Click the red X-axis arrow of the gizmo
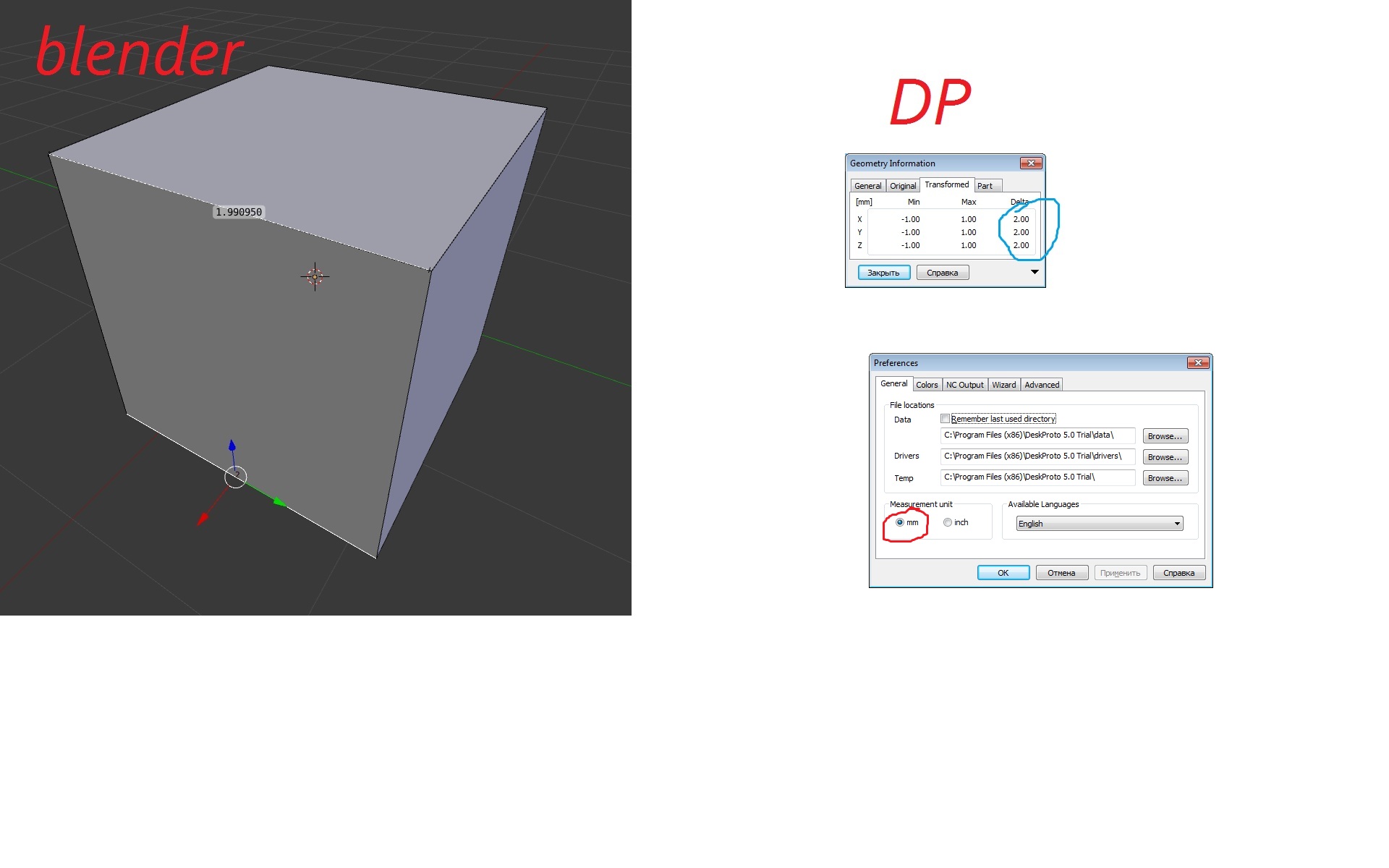This screenshot has height=868, width=1389. (203, 519)
